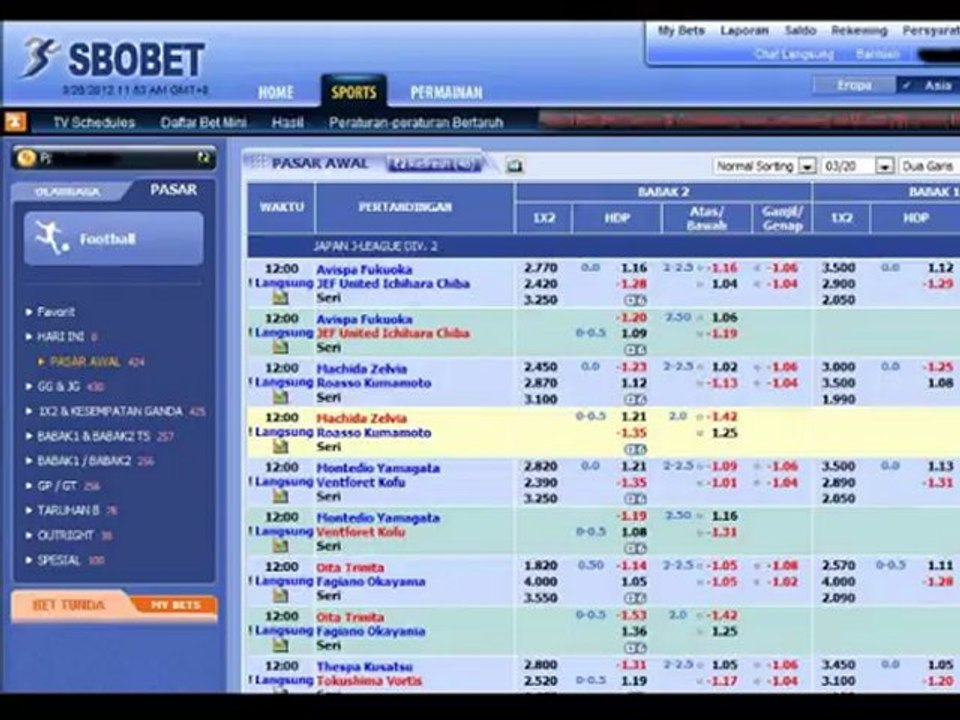Click more-bets icon in yellow Machida Zelvia row
960x720 pixels.
[635, 449]
